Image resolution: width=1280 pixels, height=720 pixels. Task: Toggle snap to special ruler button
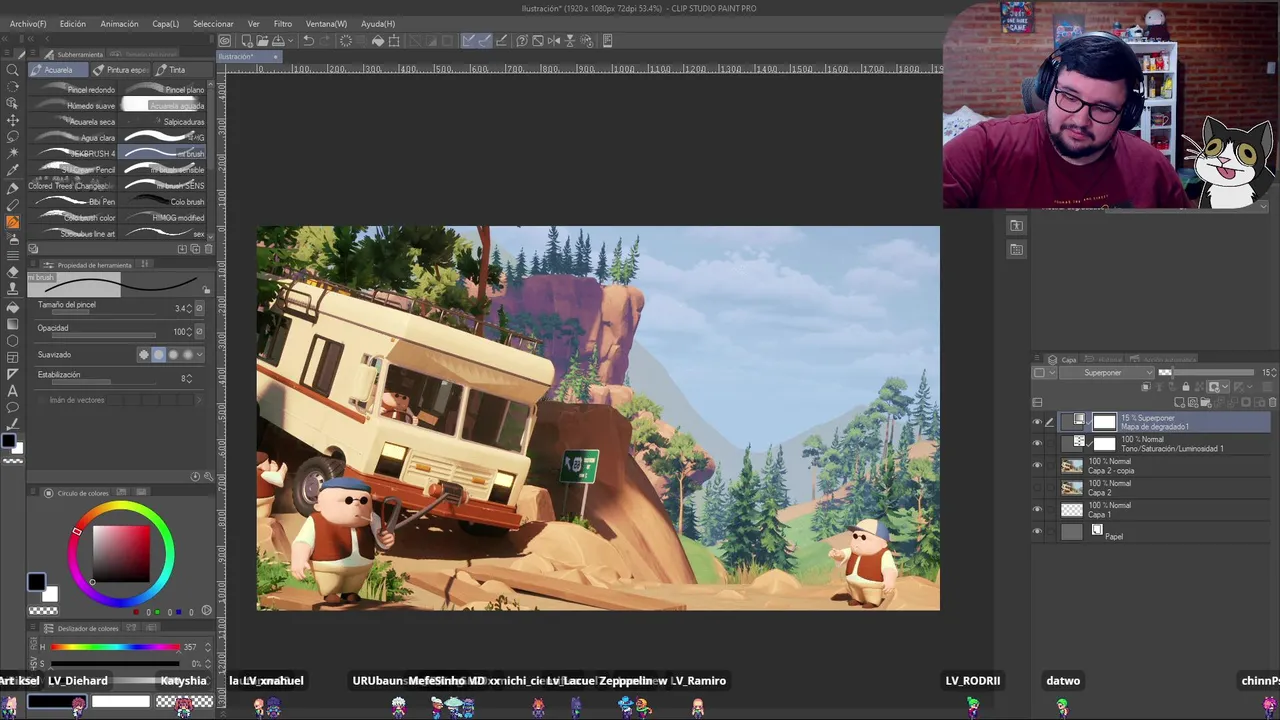point(484,41)
